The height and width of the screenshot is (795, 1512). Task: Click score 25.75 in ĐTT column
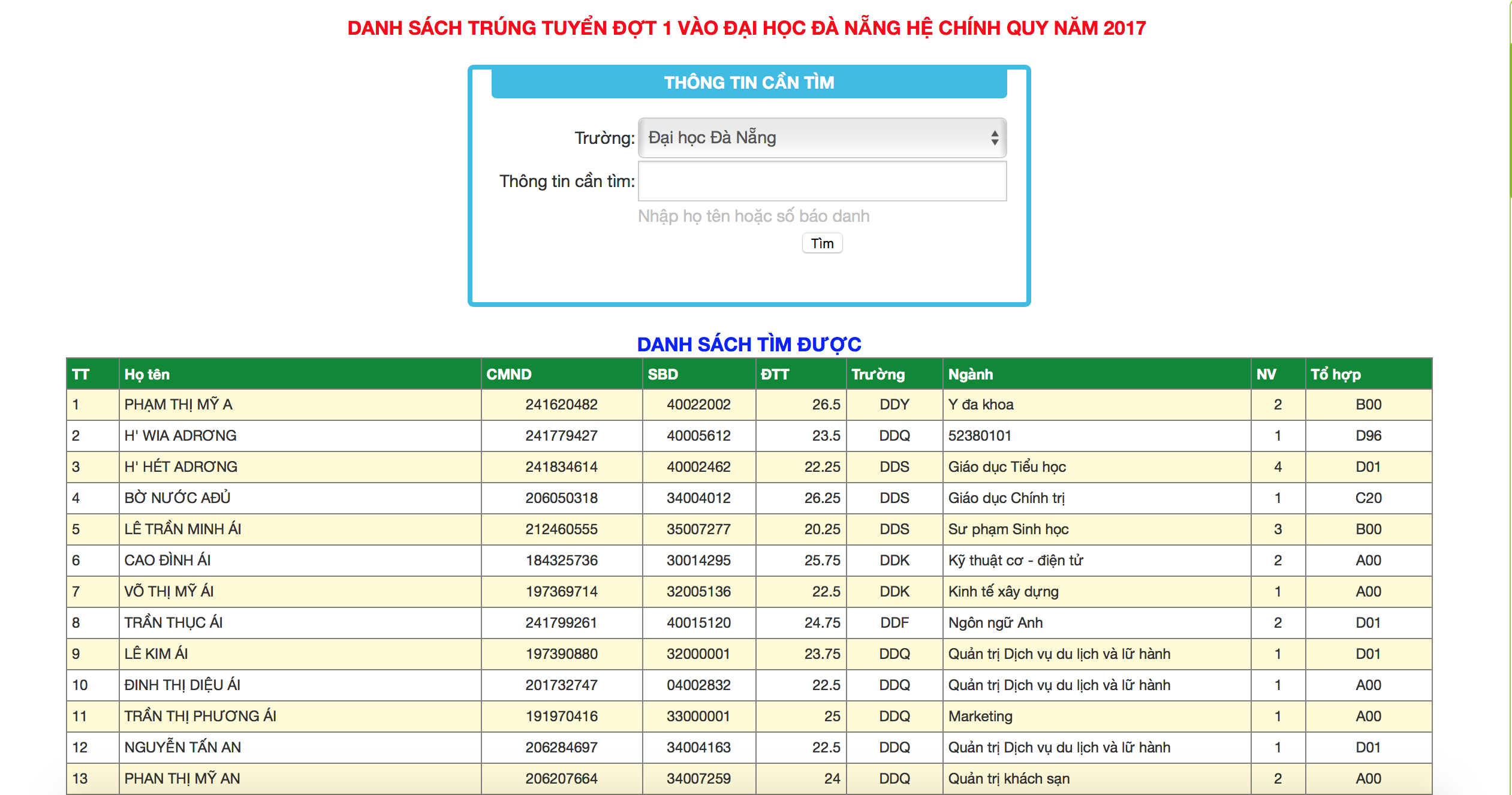click(823, 561)
